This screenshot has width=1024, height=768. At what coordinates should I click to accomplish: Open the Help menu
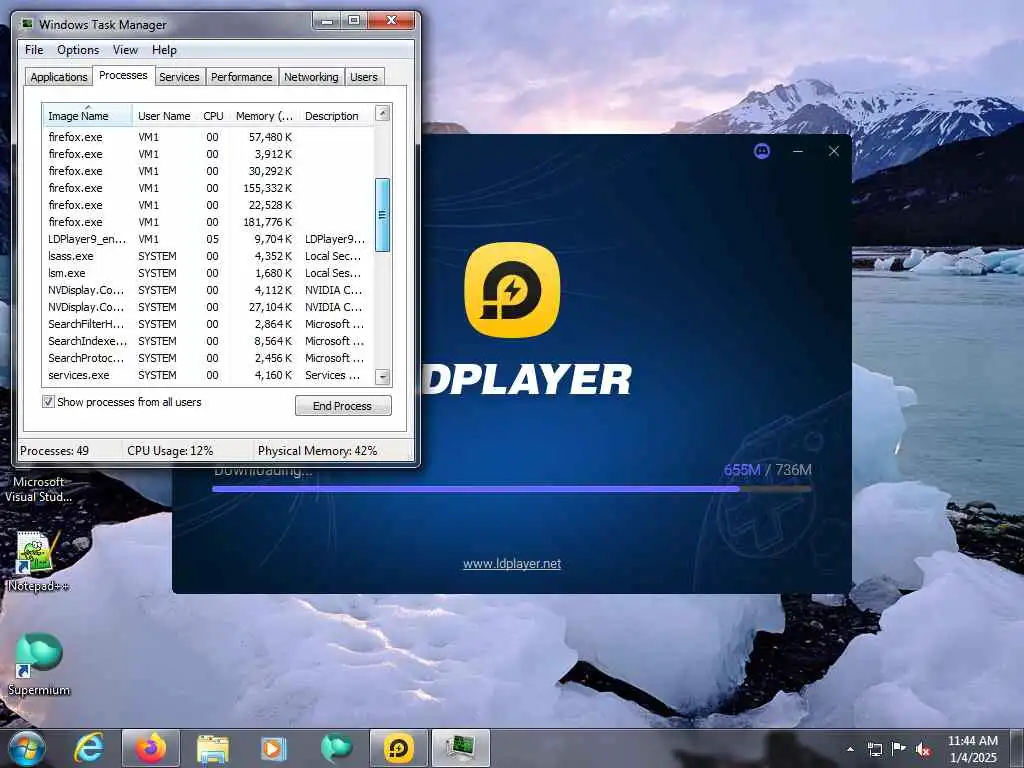164,50
